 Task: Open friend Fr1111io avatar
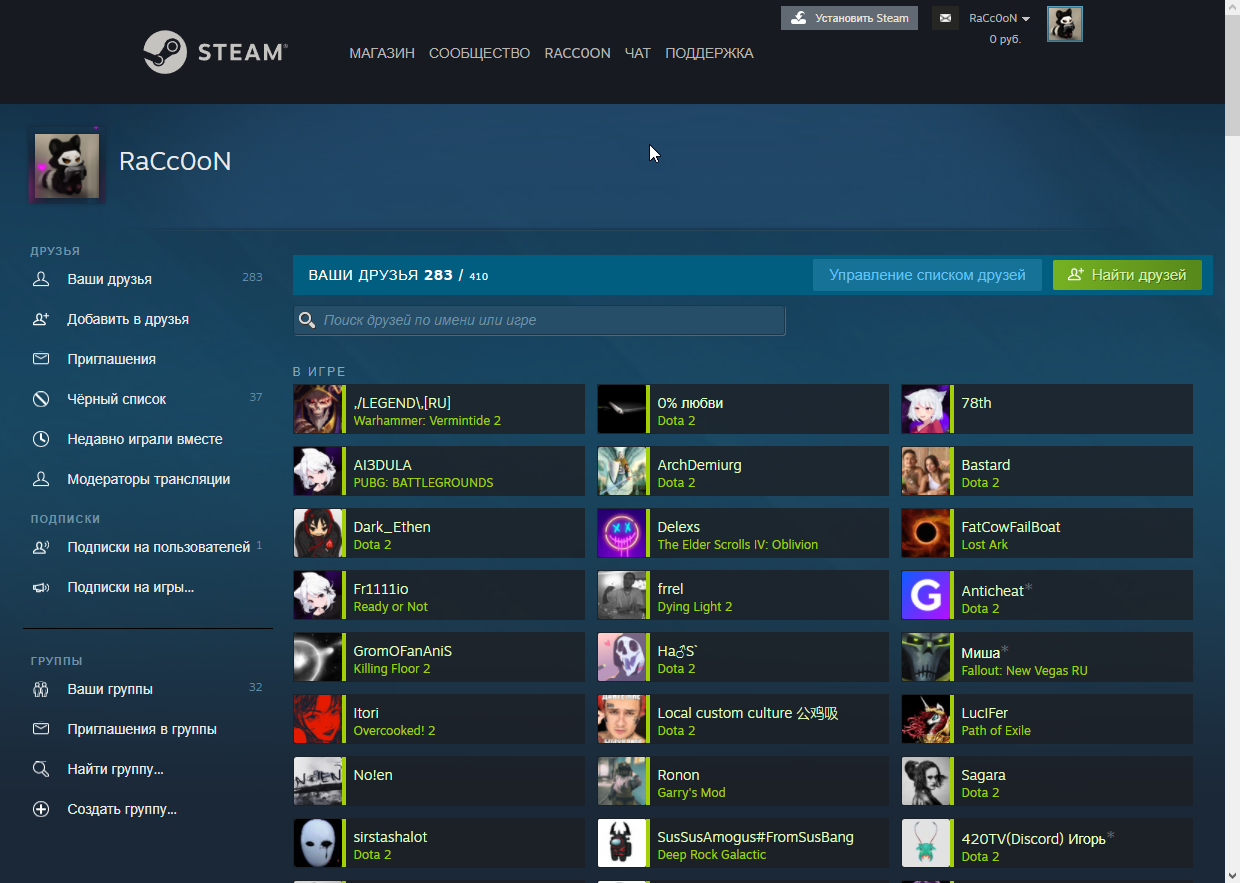pyautogui.click(x=318, y=595)
